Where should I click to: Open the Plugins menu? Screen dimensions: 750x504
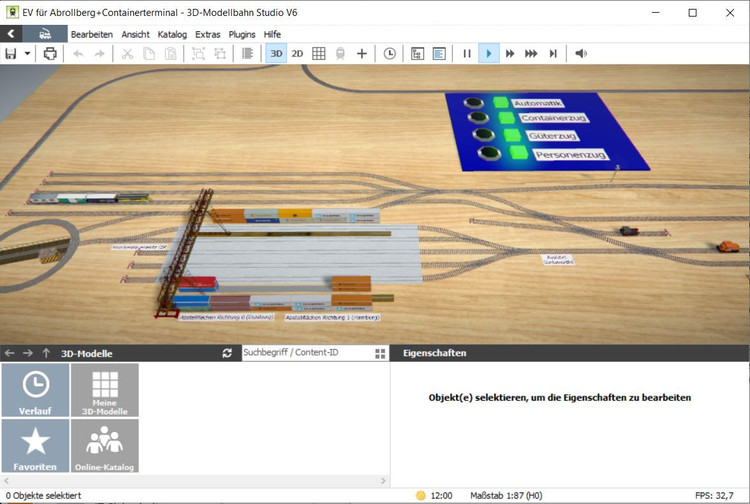[242, 34]
